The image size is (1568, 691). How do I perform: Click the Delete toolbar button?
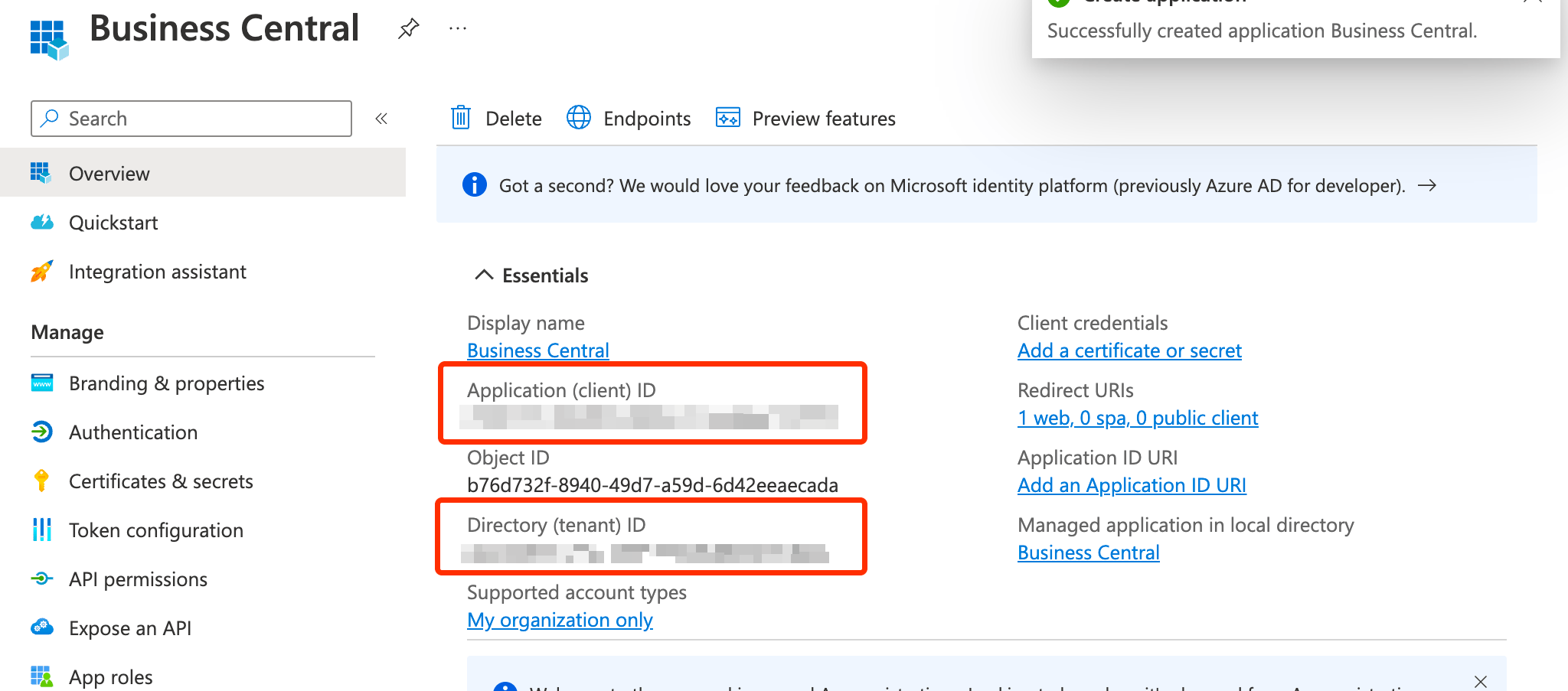[496, 118]
